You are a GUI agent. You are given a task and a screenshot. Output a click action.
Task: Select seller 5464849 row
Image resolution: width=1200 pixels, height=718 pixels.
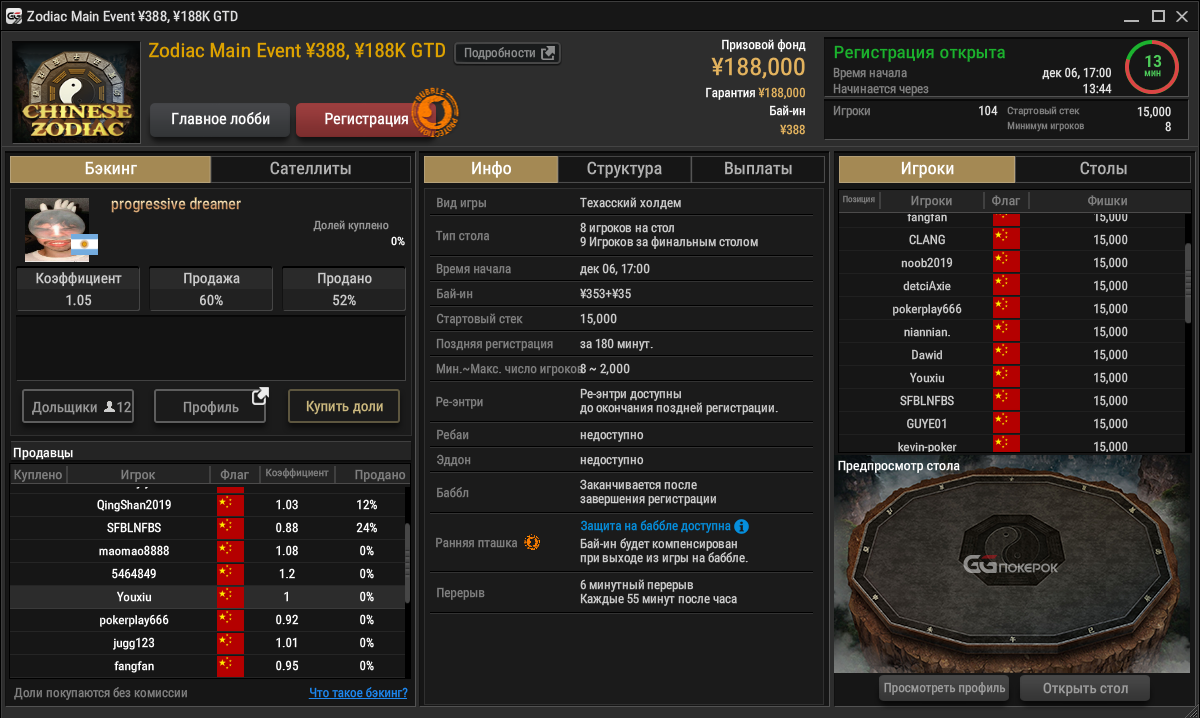[x=208, y=574]
